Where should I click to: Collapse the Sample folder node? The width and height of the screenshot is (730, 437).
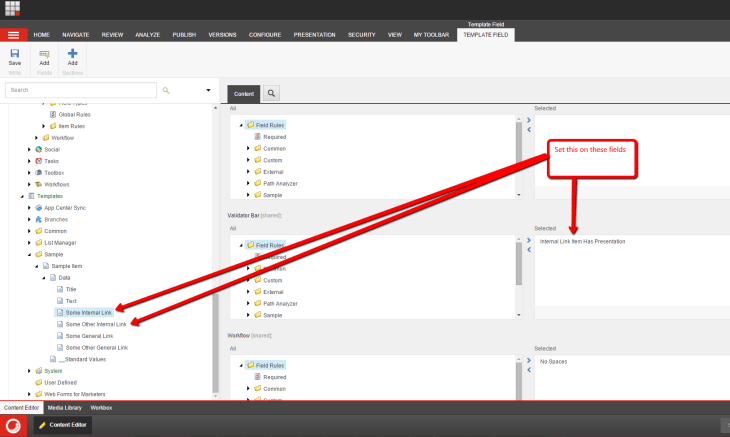[29, 255]
